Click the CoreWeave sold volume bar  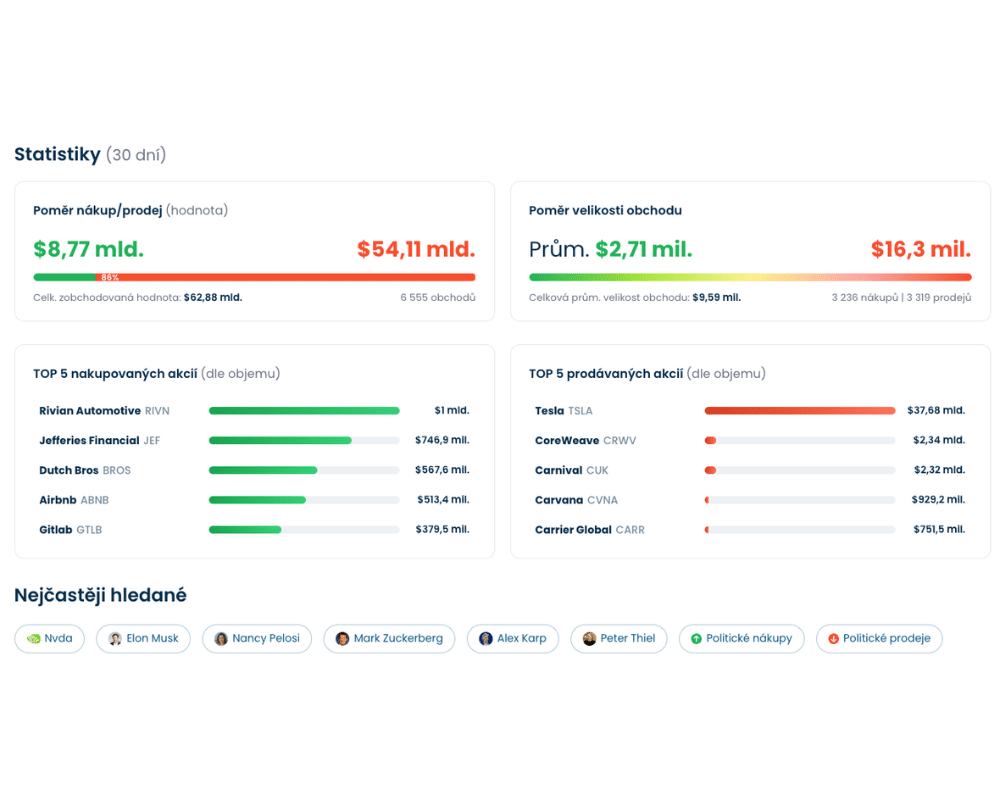pos(800,440)
